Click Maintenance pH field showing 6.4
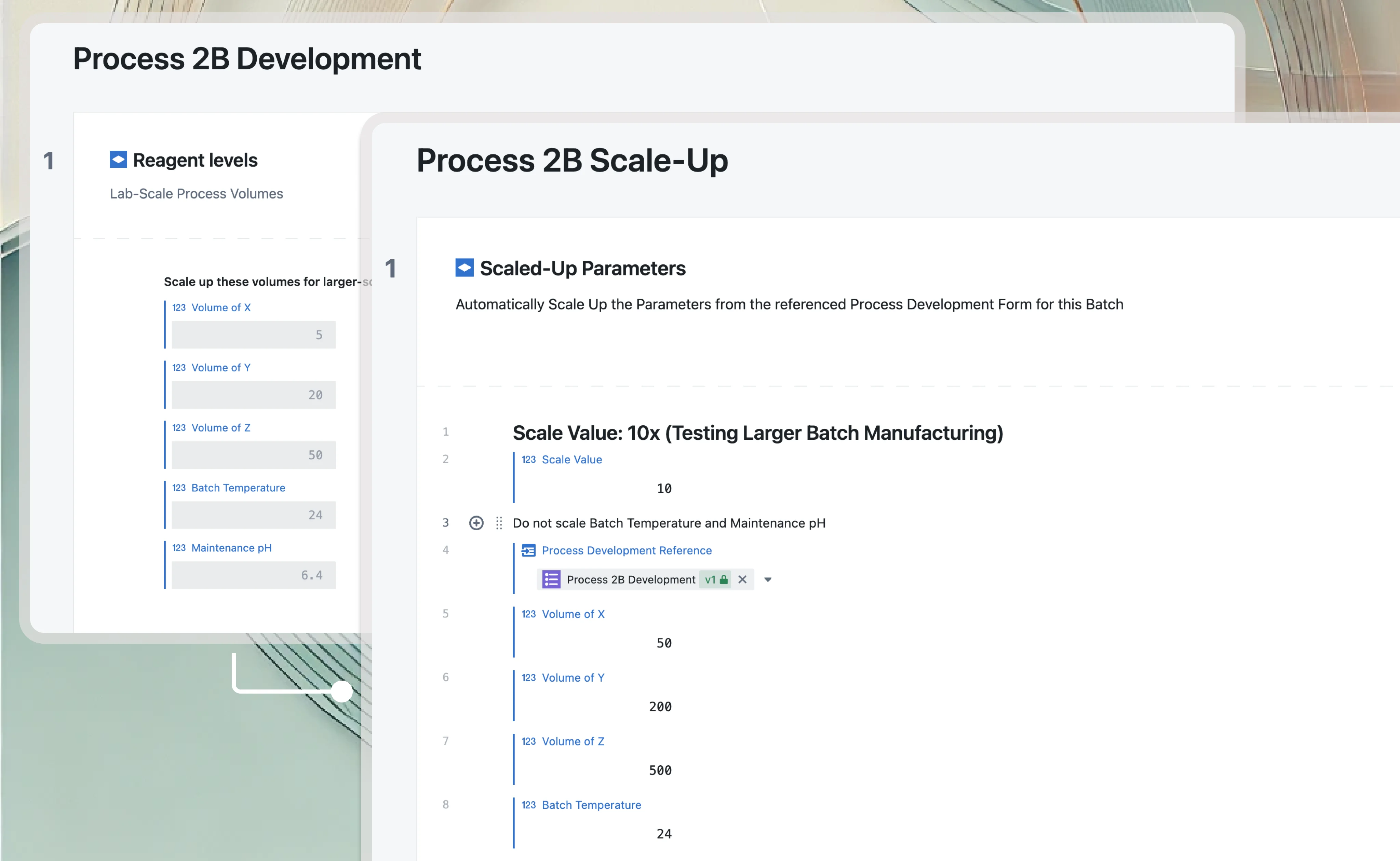This screenshot has height=861, width=1400. (x=254, y=575)
